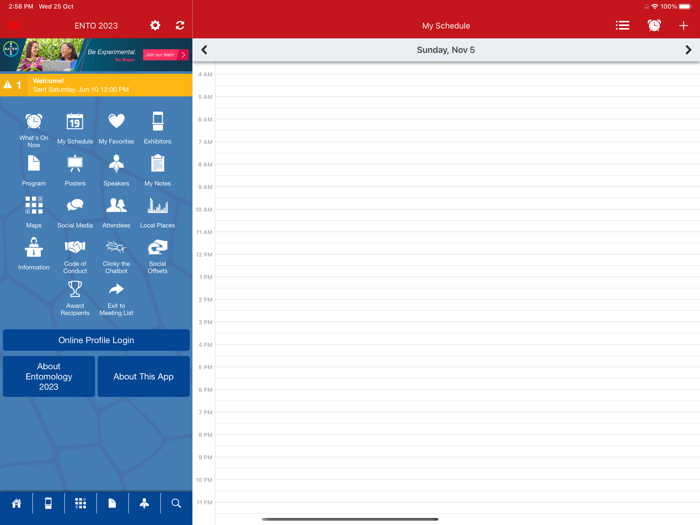Tap the 6 AM time slot
The image size is (700, 525).
[457, 130]
